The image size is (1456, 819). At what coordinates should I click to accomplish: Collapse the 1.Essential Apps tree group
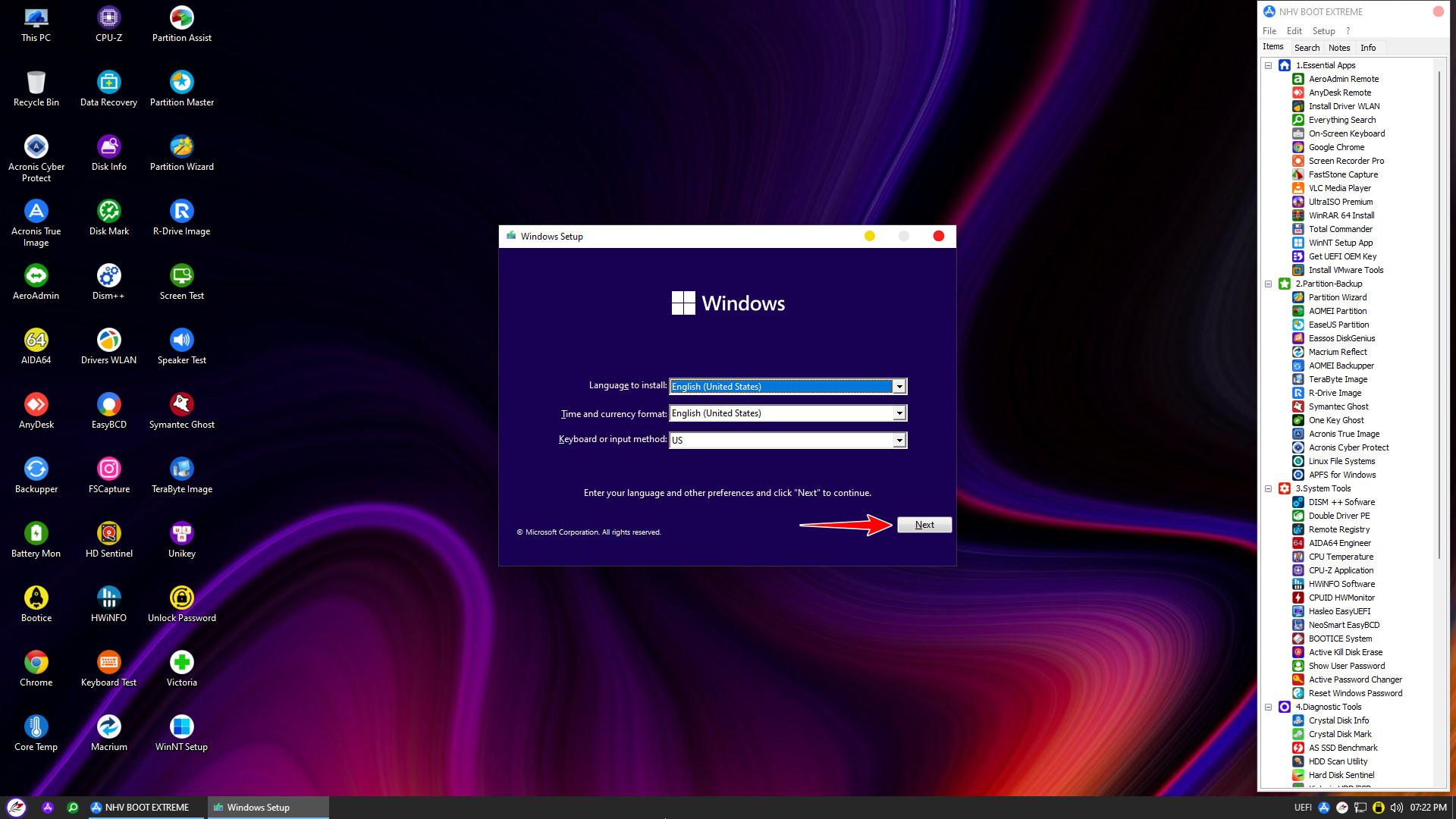point(1268,66)
